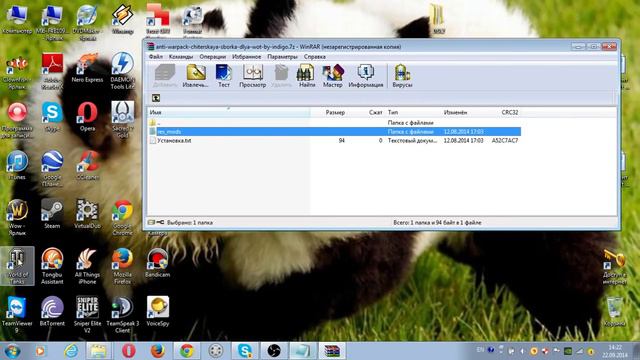Open the Windows Start menu
Screen dimensions: 640x360
pos(13,351)
